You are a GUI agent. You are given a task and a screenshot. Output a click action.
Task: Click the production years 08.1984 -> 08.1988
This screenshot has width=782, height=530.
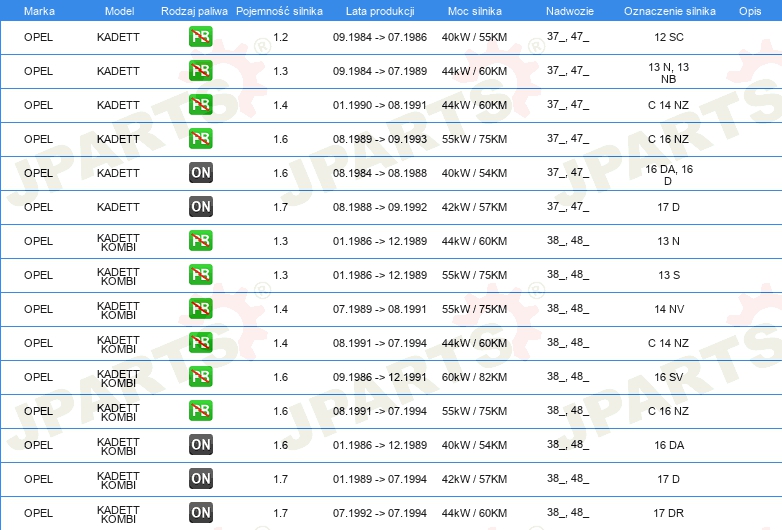(380, 173)
